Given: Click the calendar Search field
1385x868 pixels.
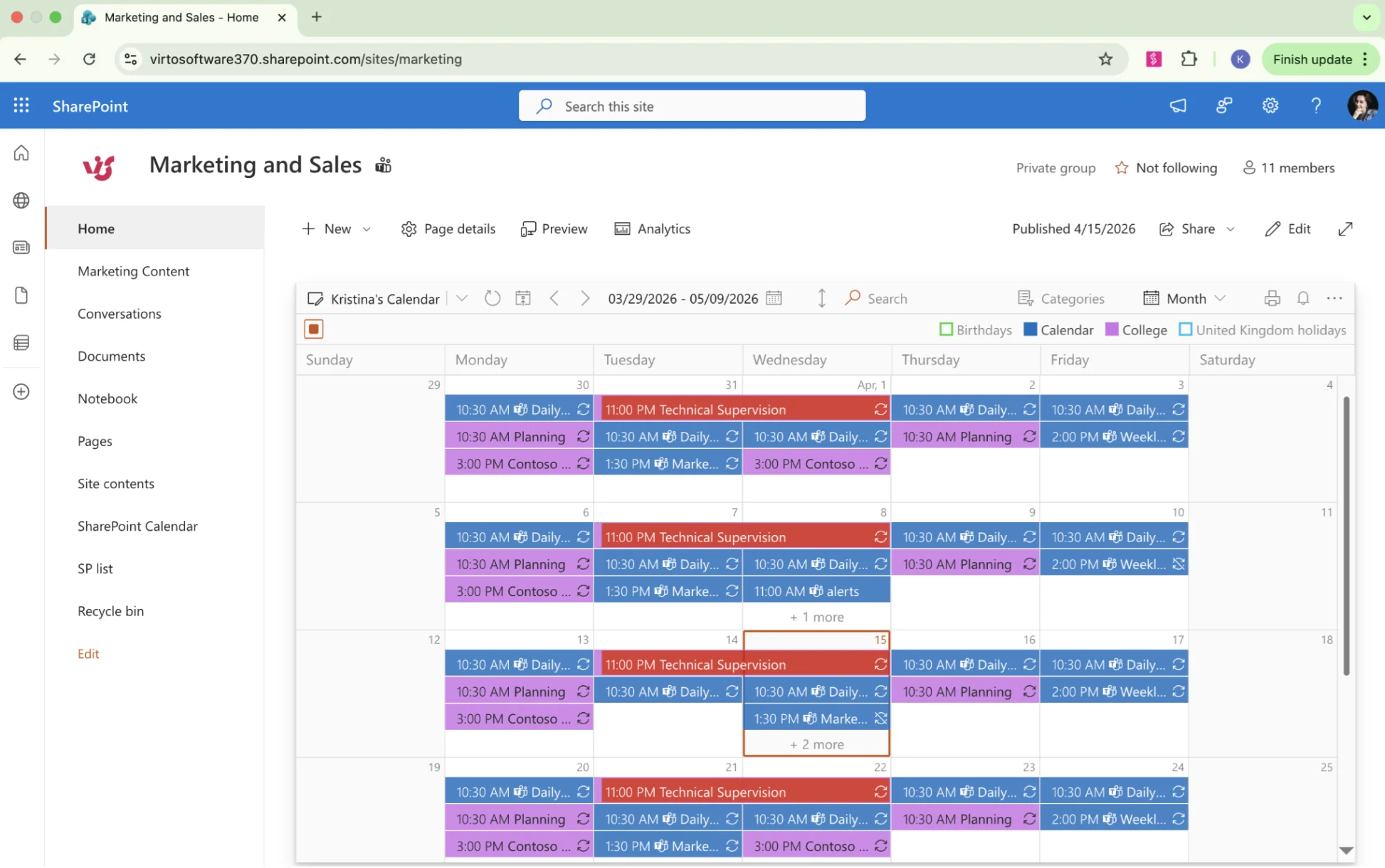Looking at the screenshot, I should pos(886,298).
